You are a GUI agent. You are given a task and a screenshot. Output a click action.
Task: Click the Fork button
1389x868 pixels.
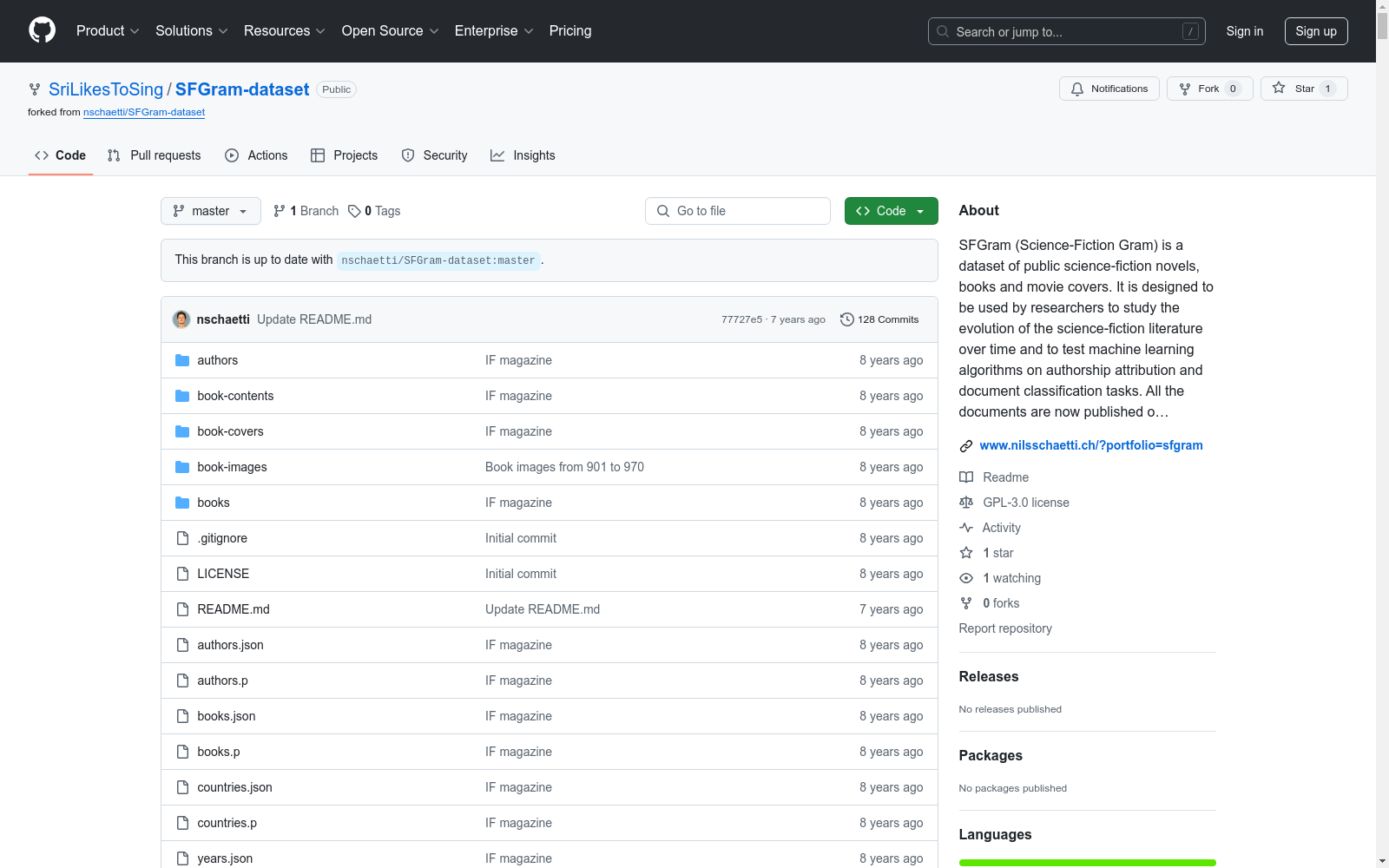coord(1210,89)
